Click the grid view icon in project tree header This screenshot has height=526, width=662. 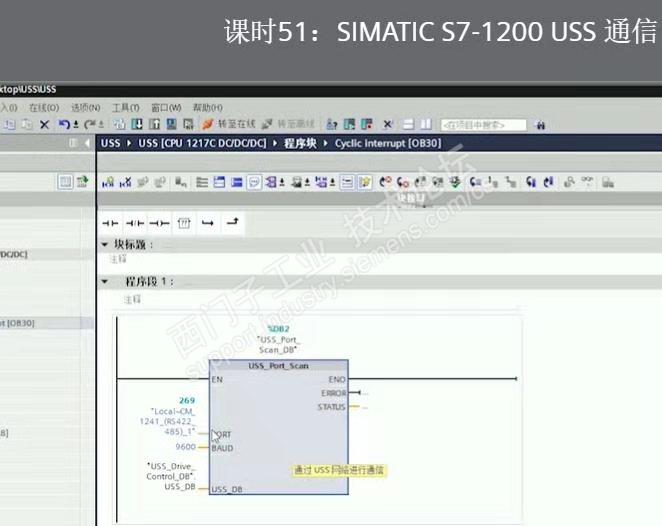(65, 182)
